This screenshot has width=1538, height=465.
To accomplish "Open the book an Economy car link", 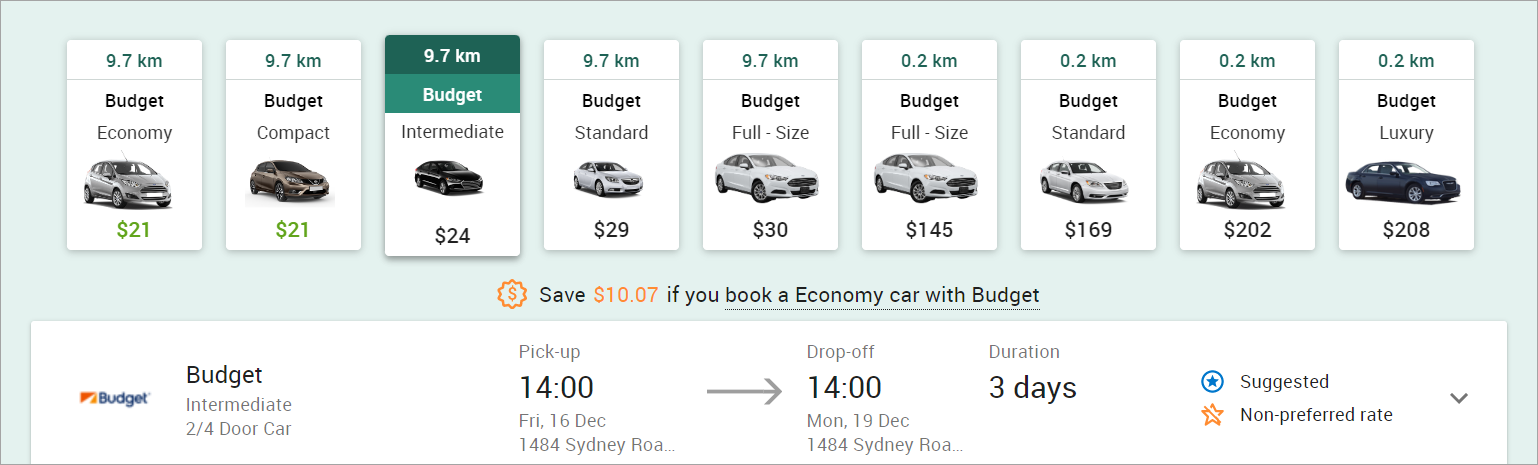I will pyautogui.click(x=882, y=295).
